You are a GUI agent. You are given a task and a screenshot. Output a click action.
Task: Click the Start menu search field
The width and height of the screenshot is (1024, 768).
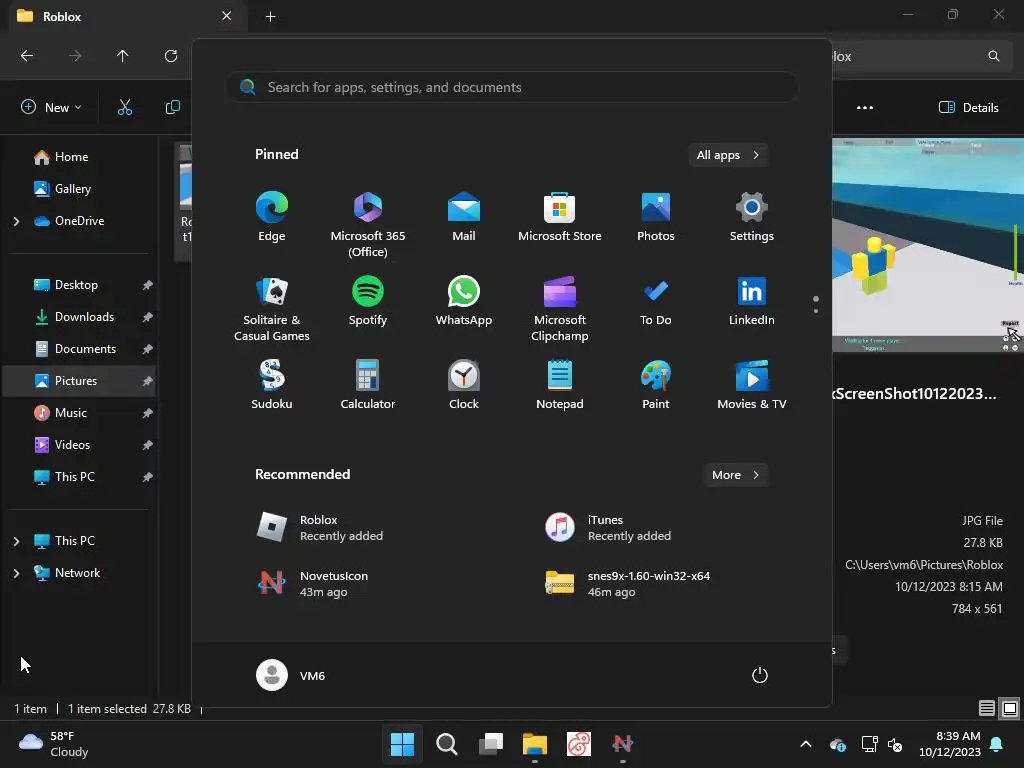512,87
